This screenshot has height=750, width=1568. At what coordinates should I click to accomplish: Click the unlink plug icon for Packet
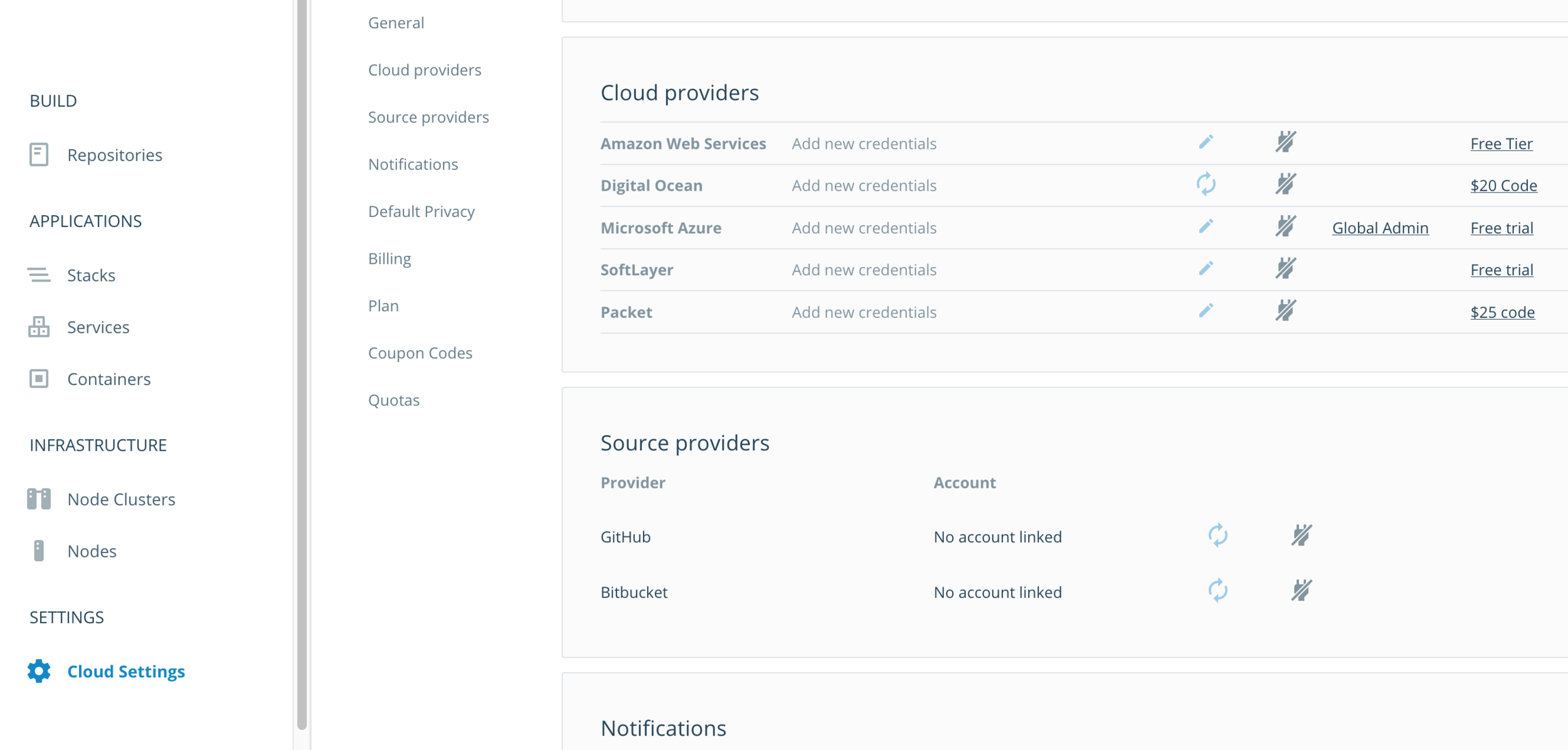(x=1285, y=311)
